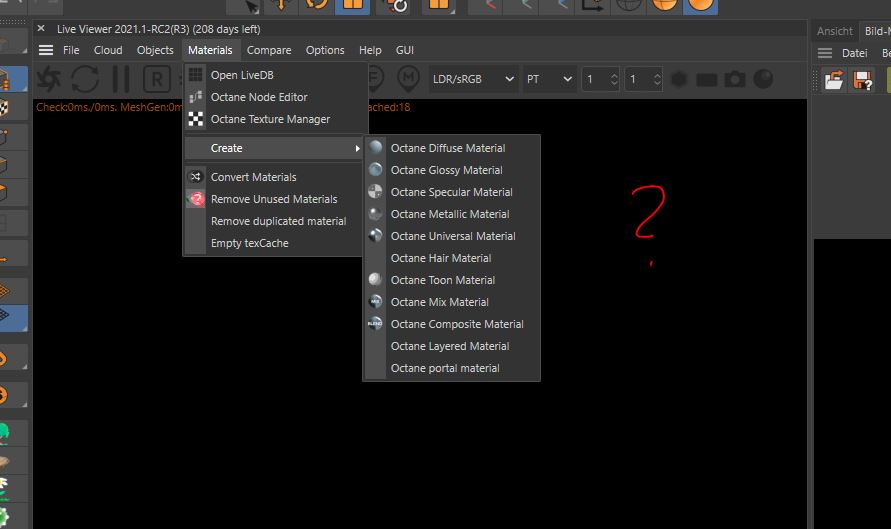Create an Octane Layered Material
Screen dimensions: 891x529
point(452,347)
